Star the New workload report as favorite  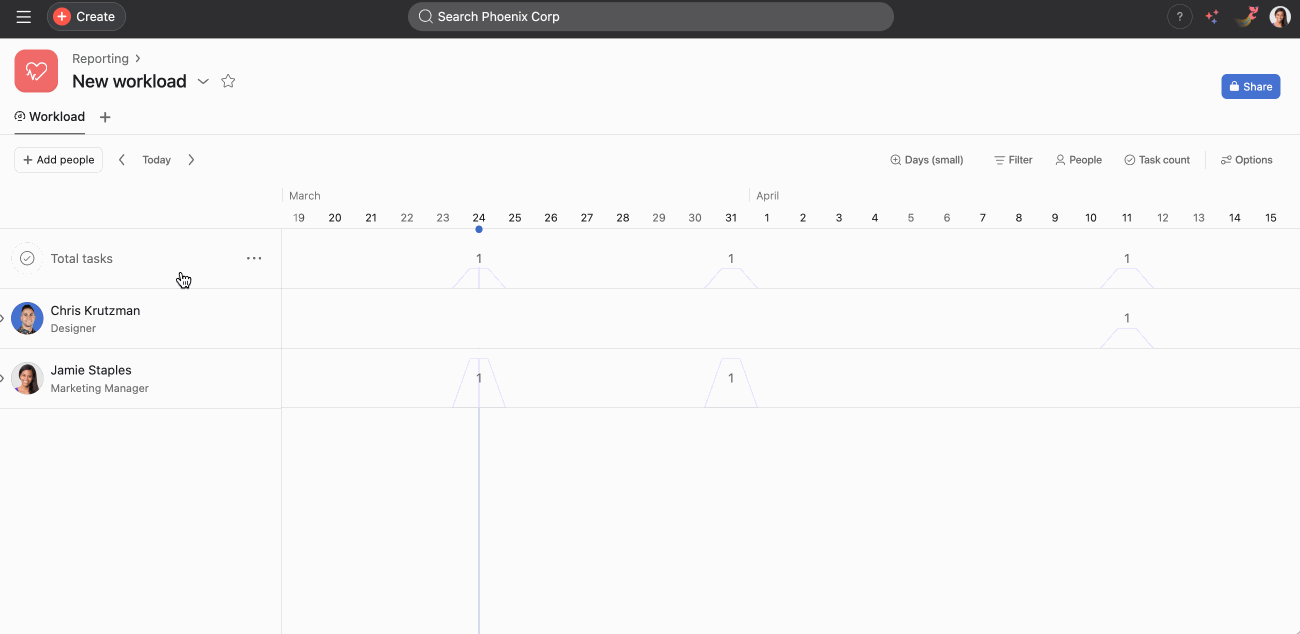pyautogui.click(x=228, y=81)
